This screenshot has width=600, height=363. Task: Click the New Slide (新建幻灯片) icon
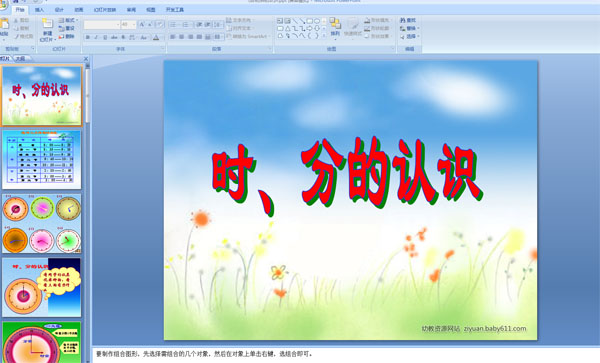(47, 24)
